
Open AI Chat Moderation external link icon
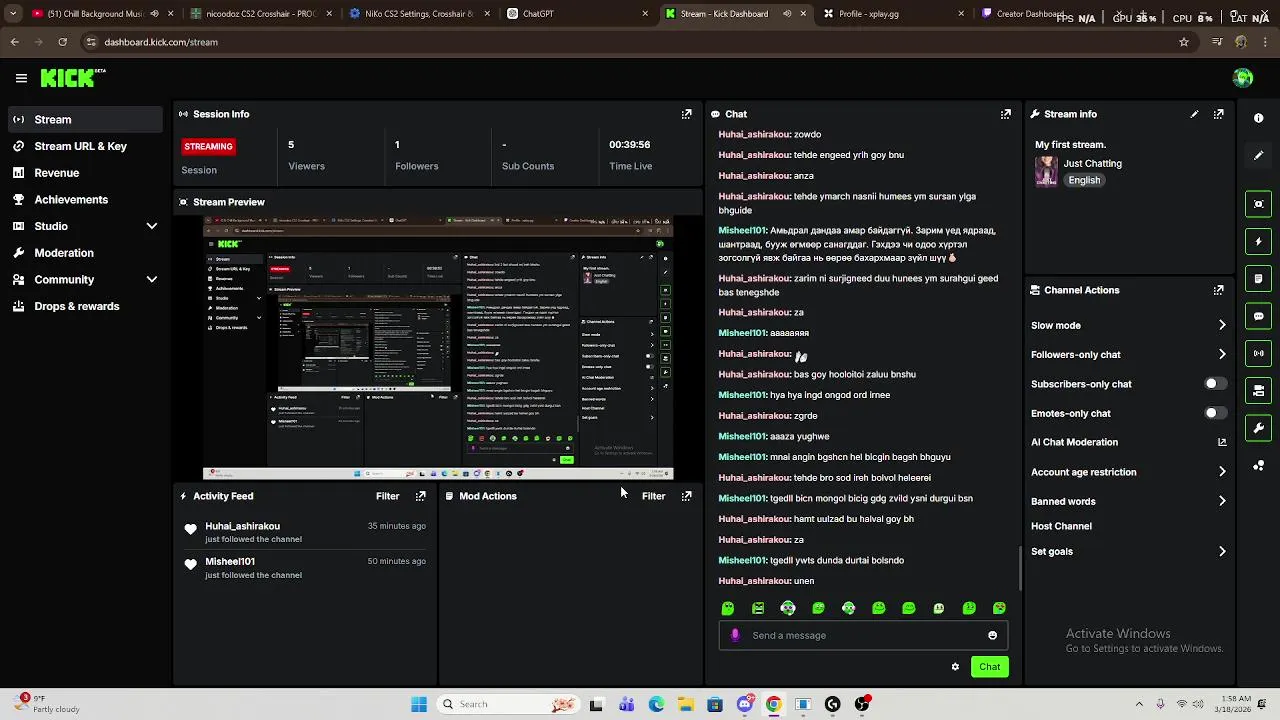tap(1222, 442)
